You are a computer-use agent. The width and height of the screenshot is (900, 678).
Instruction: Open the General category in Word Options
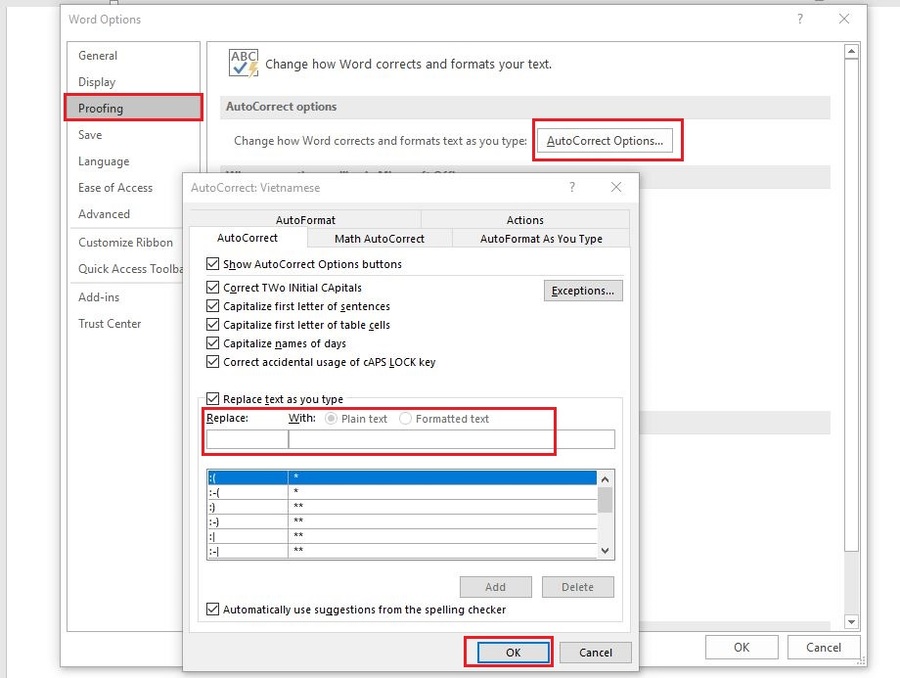[x=133, y=56]
